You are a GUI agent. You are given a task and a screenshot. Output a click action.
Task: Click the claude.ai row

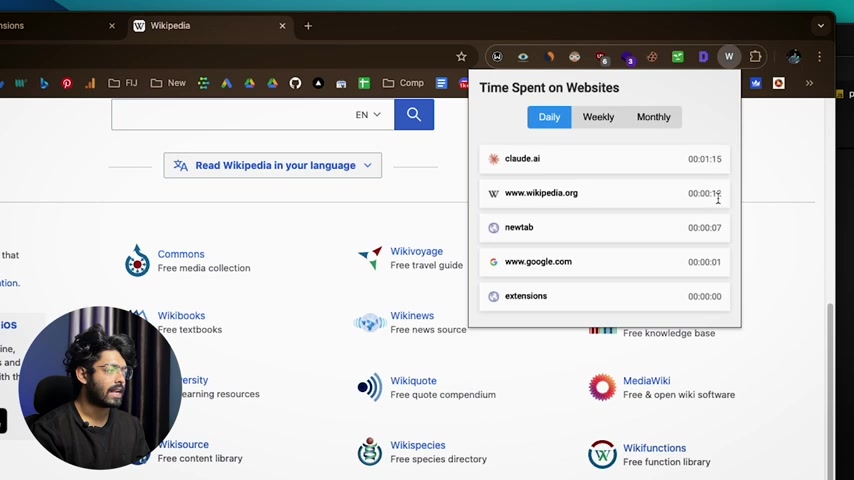tap(605, 159)
